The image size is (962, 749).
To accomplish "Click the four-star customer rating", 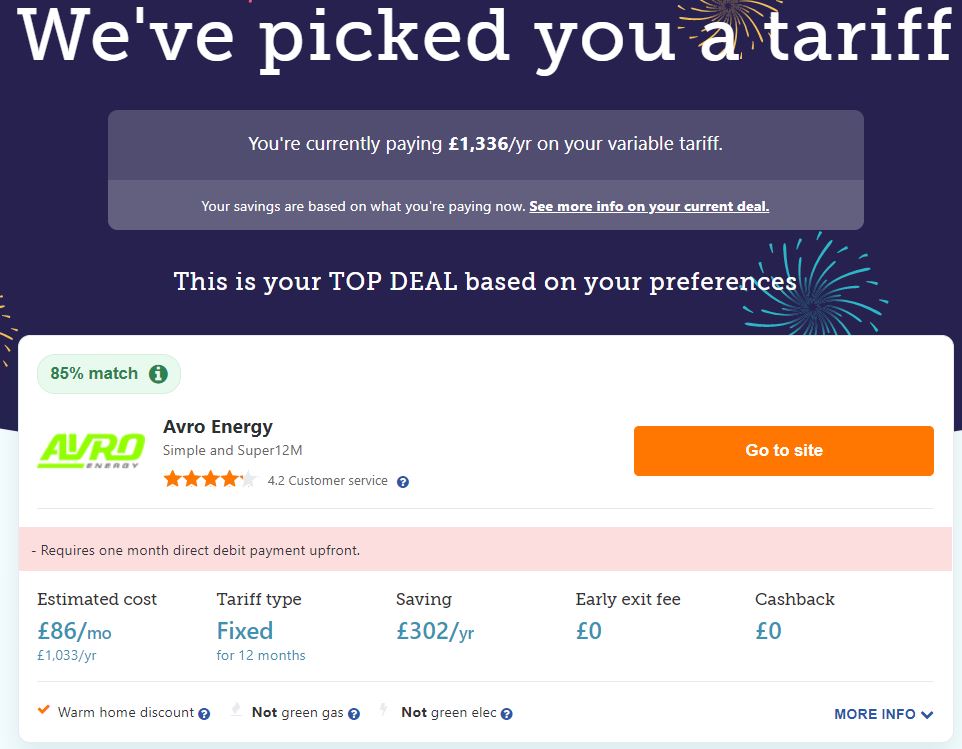I will tap(210, 480).
